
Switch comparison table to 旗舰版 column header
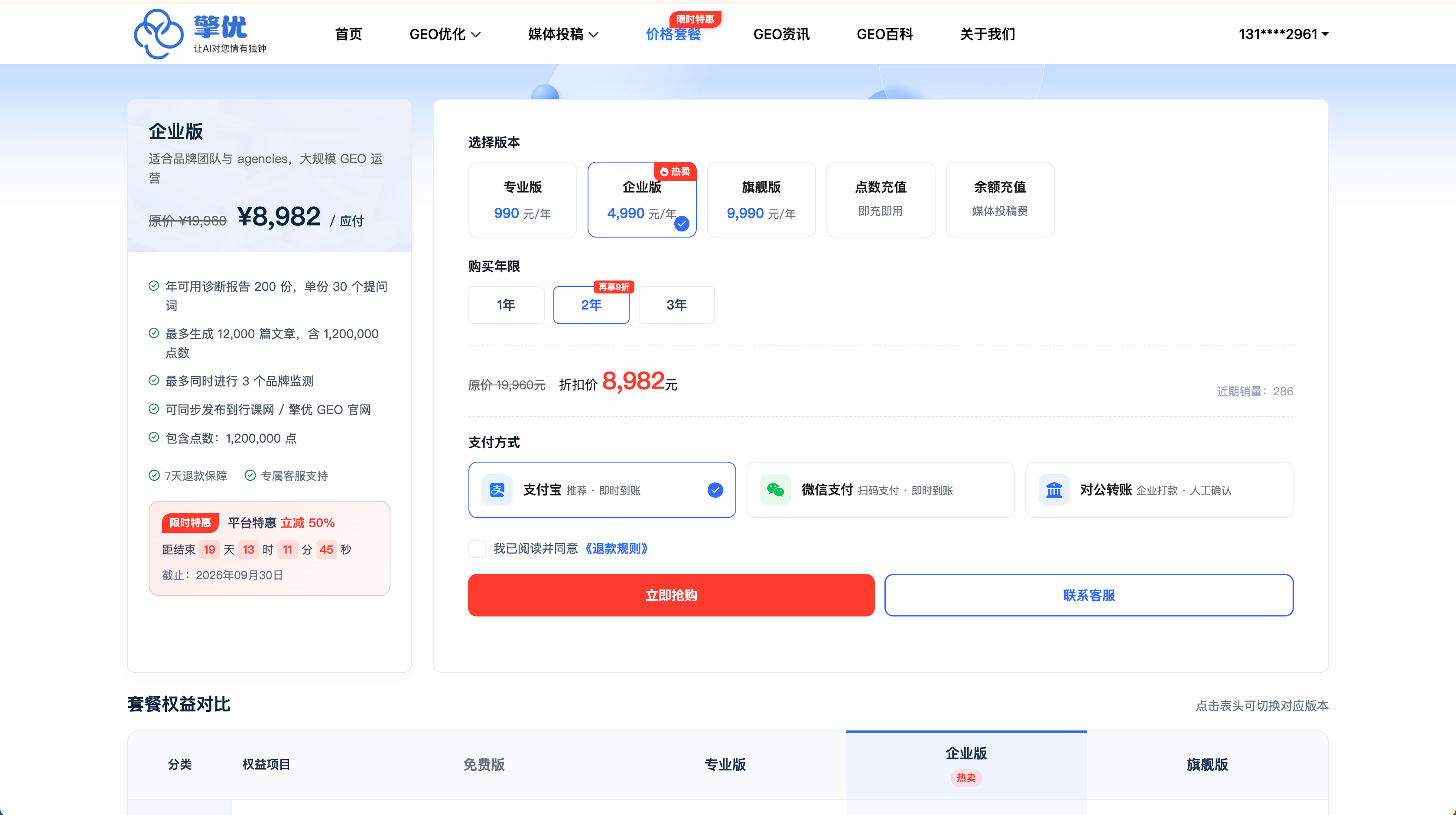pyautogui.click(x=1207, y=765)
